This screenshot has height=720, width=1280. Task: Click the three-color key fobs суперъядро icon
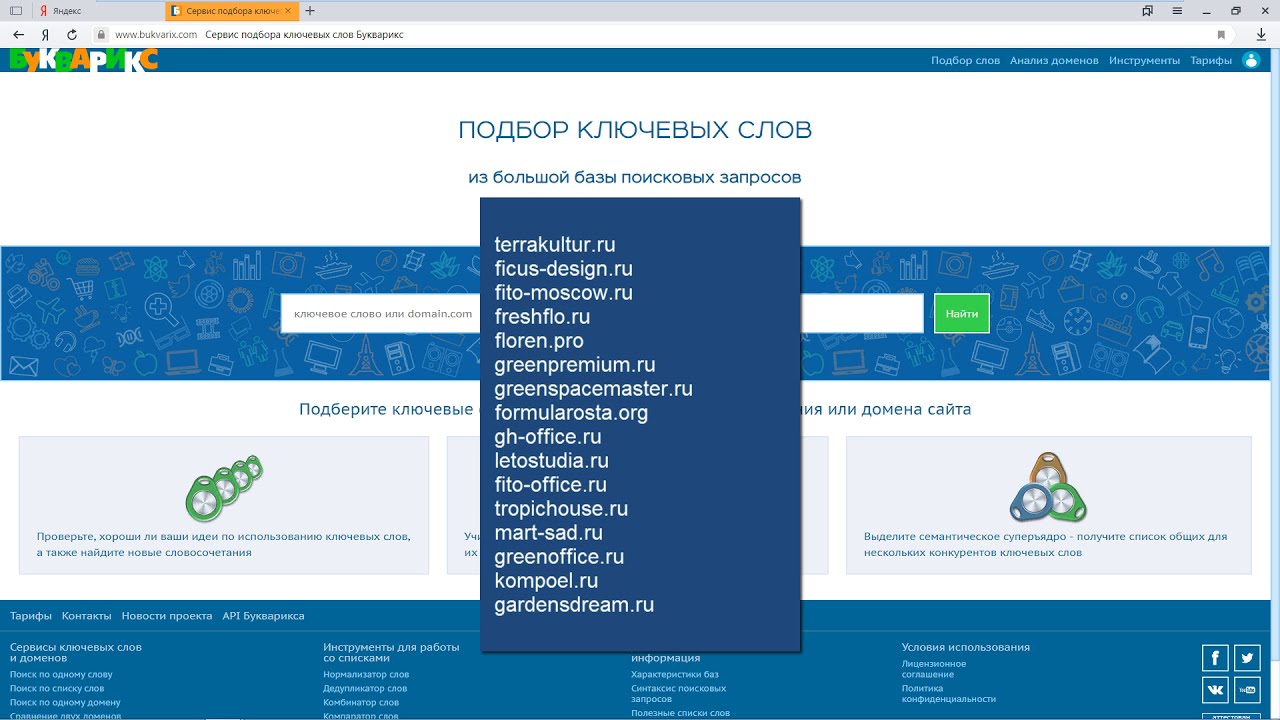pyautogui.click(x=1047, y=487)
